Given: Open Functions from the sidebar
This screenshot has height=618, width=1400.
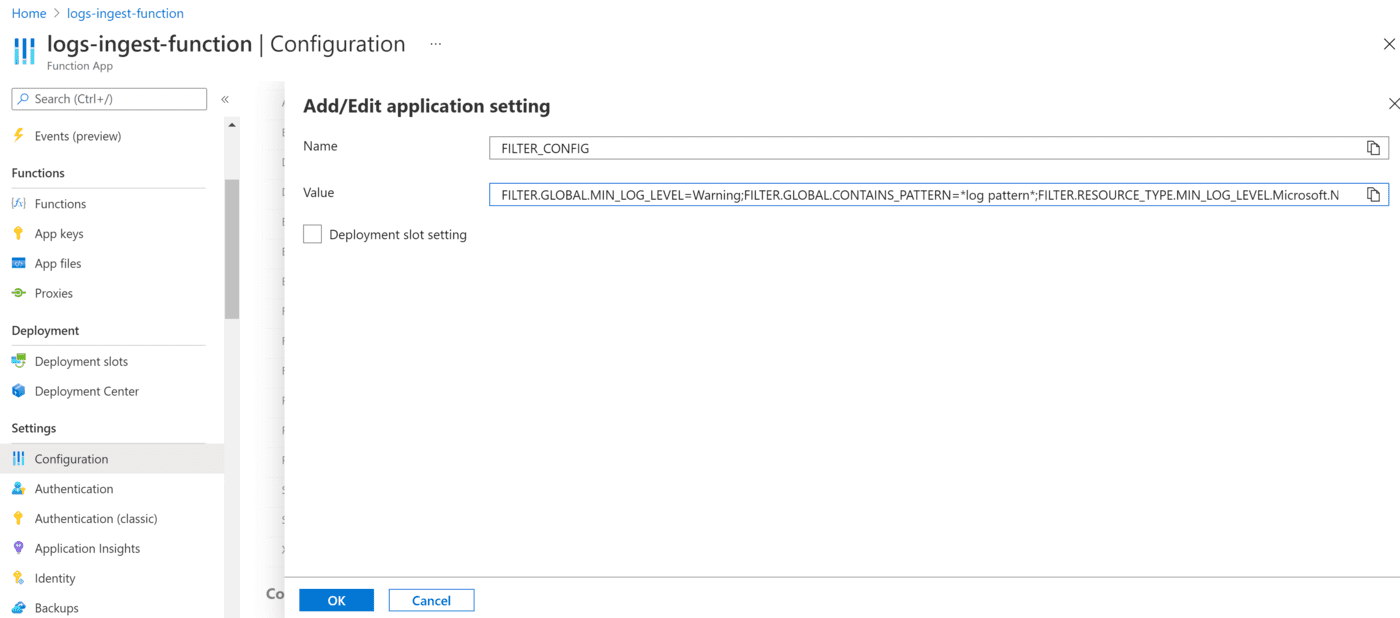Looking at the screenshot, I should tap(61, 203).
